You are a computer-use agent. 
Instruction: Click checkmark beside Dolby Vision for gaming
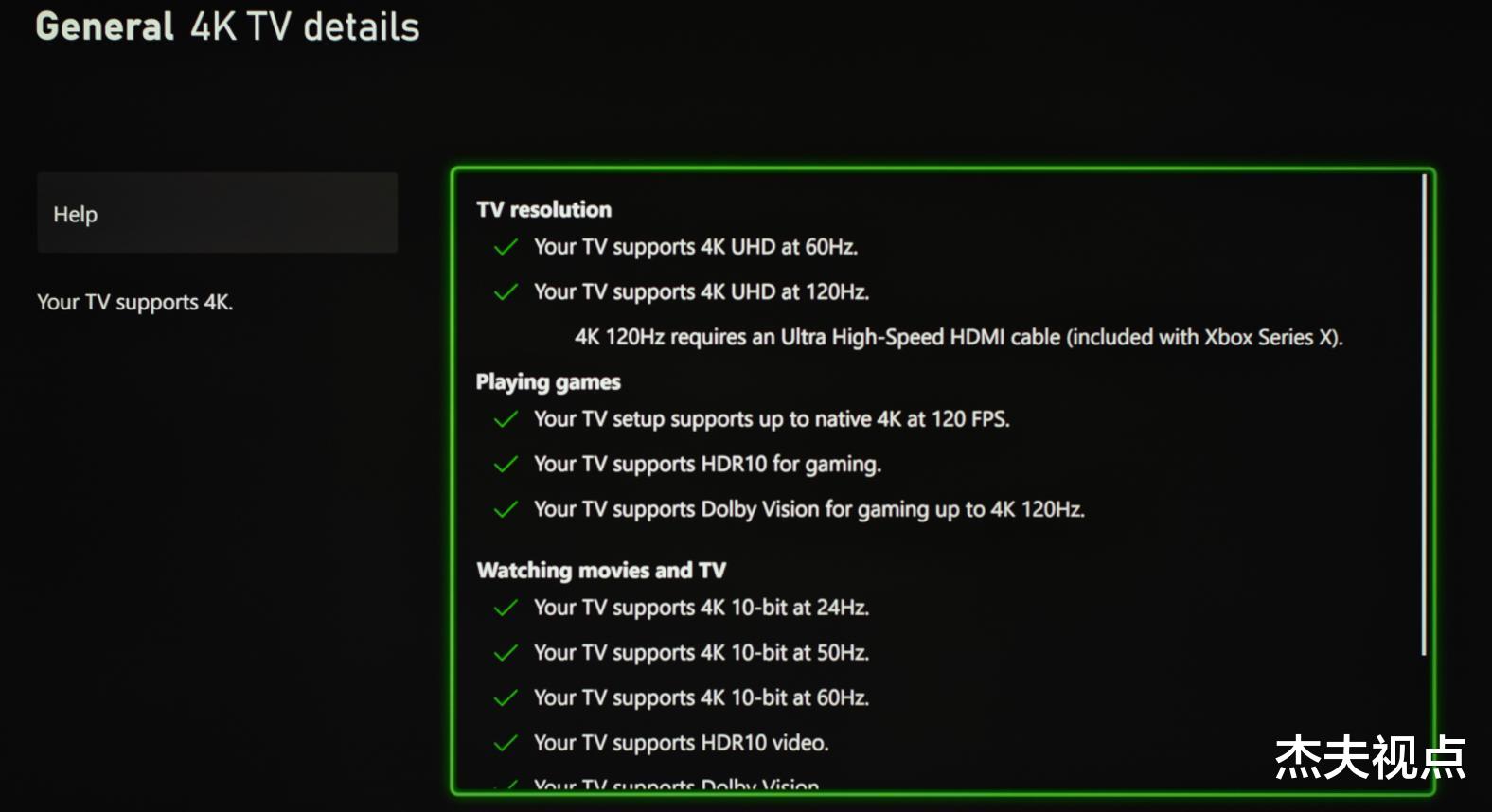tap(506, 510)
